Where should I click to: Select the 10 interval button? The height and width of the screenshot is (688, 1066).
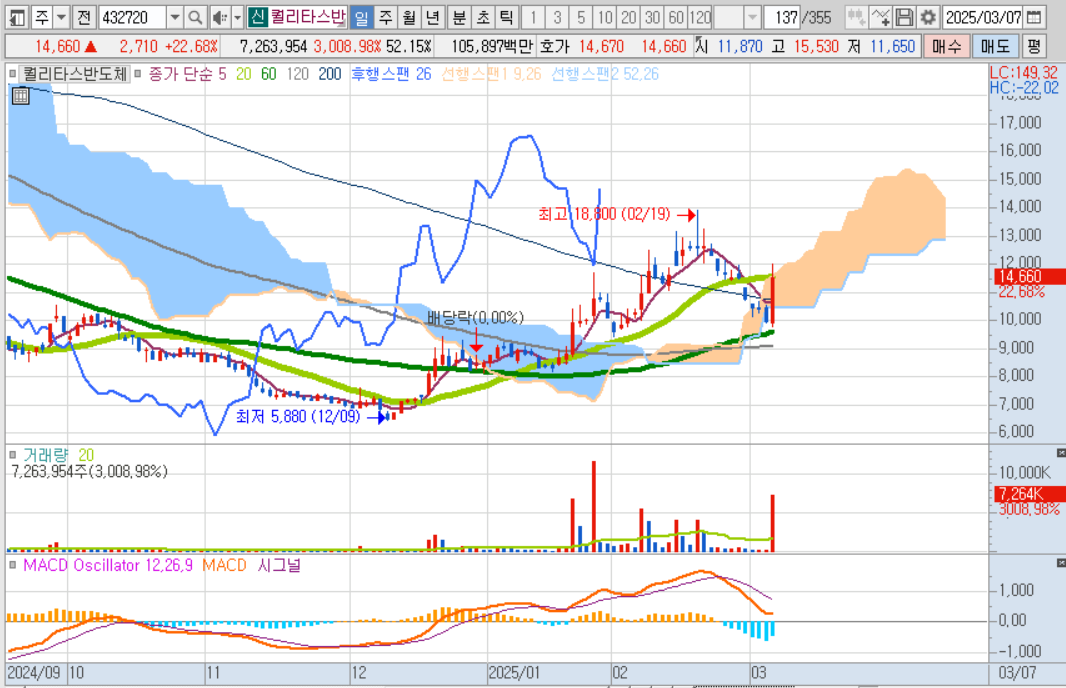click(605, 17)
